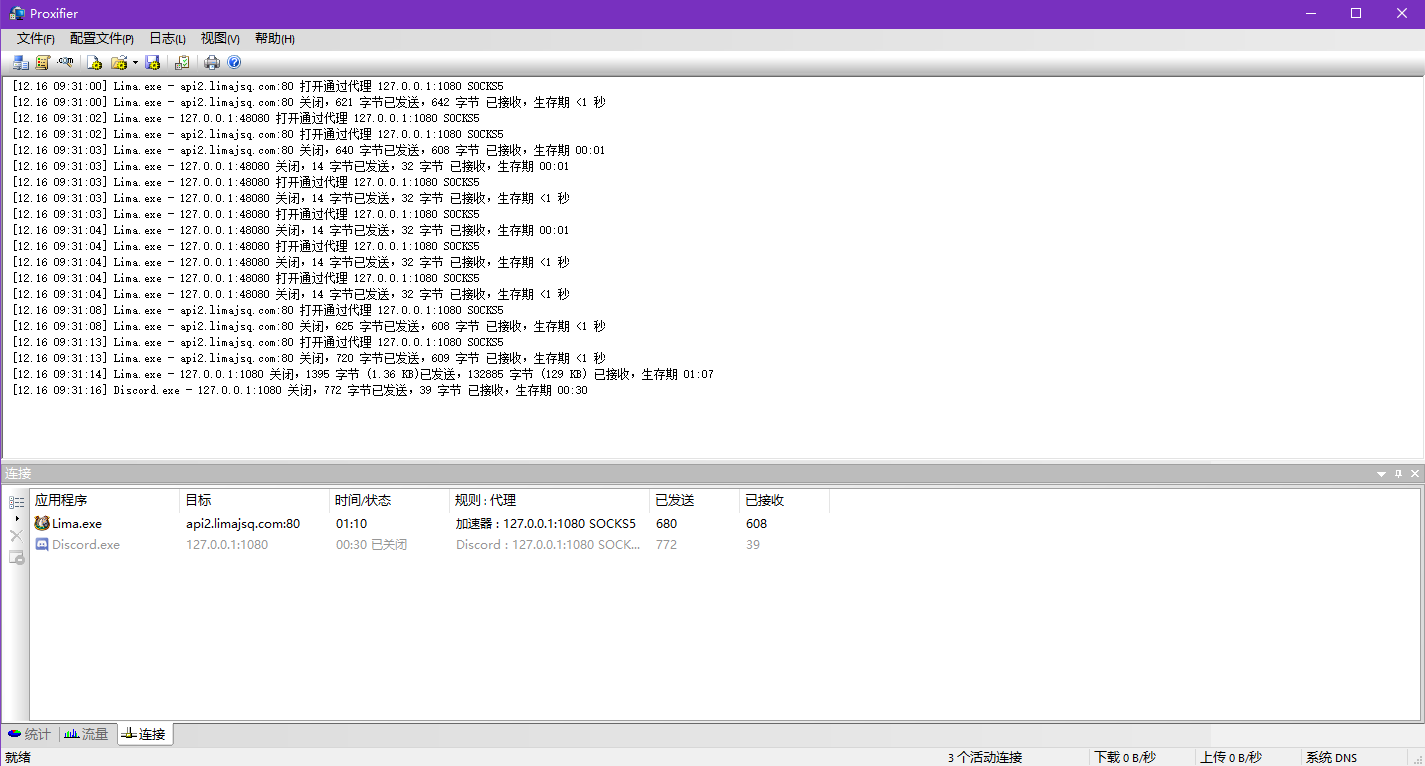Click the clipboard checklist toolbar icon
This screenshot has width=1425, height=766.
[182, 62]
